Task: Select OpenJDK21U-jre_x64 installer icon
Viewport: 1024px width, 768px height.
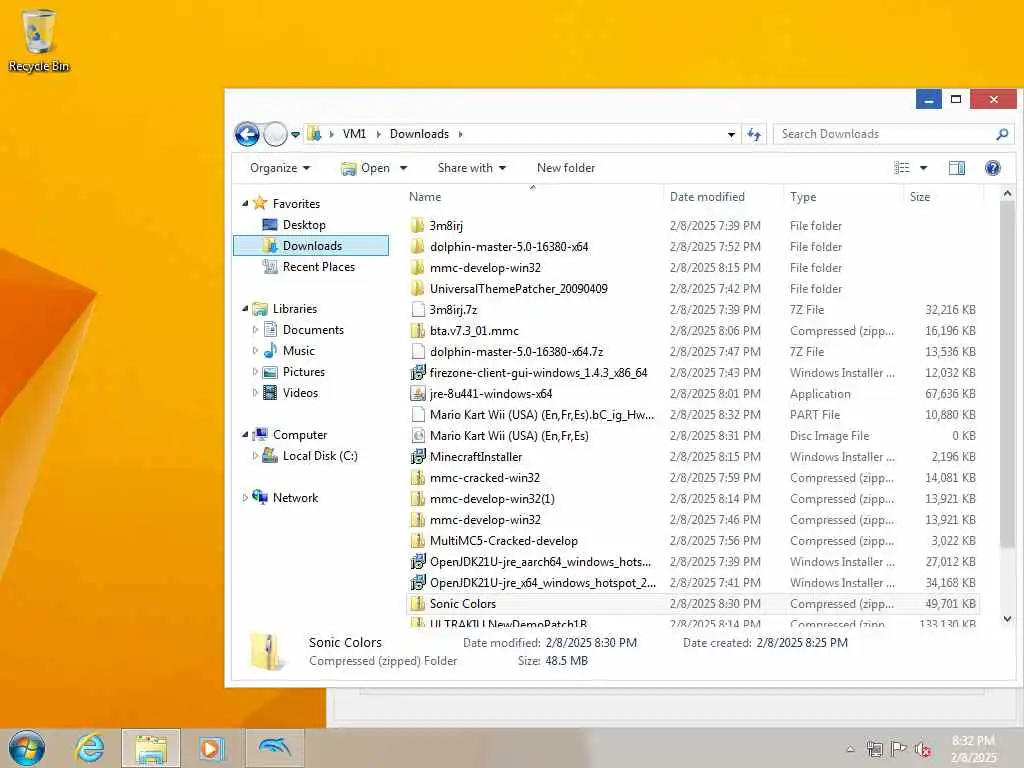Action: click(418, 583)
